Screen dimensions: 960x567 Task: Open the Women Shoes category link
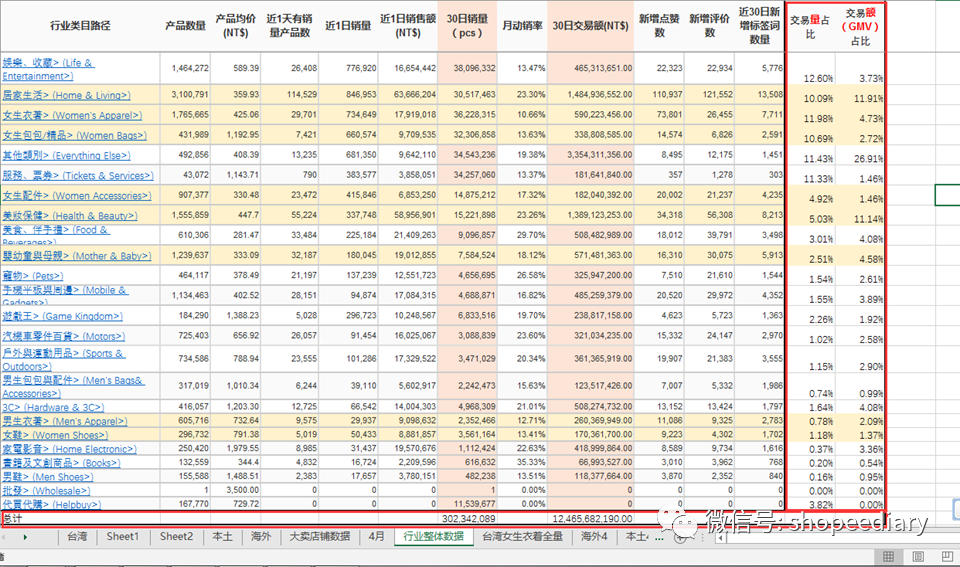click(55, 435)
